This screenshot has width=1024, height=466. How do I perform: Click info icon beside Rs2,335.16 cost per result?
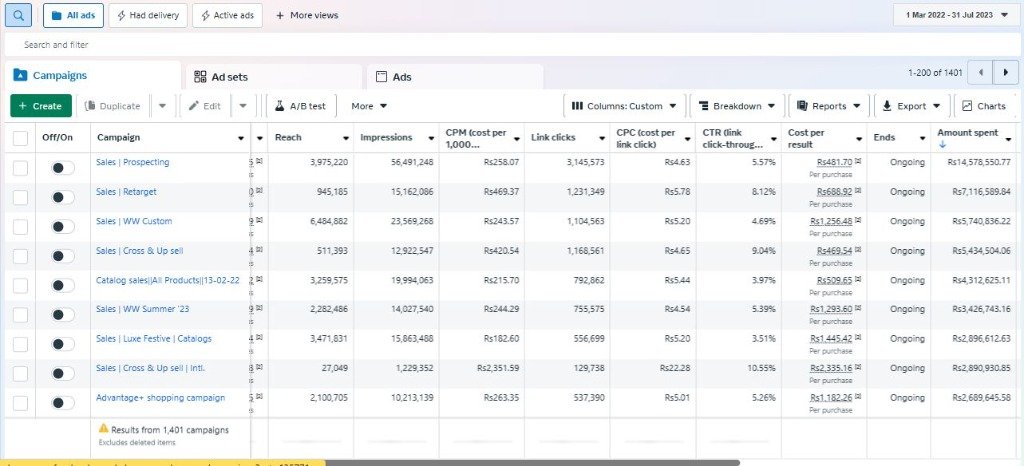[857, 367]
